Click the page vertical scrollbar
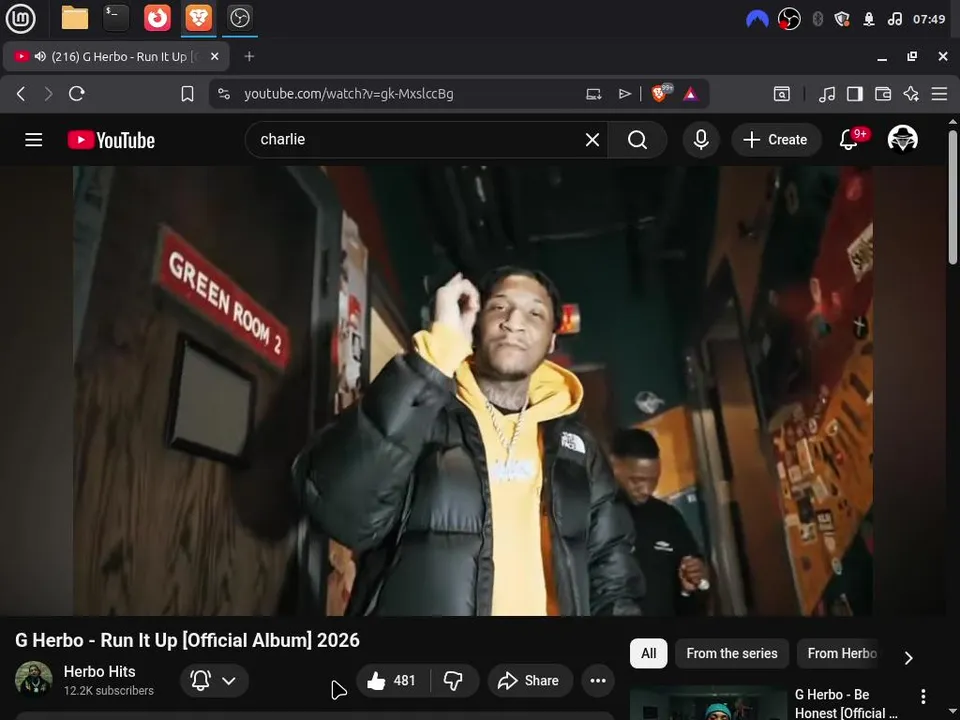The image size is (960, 720). click(x=953, y=197)
